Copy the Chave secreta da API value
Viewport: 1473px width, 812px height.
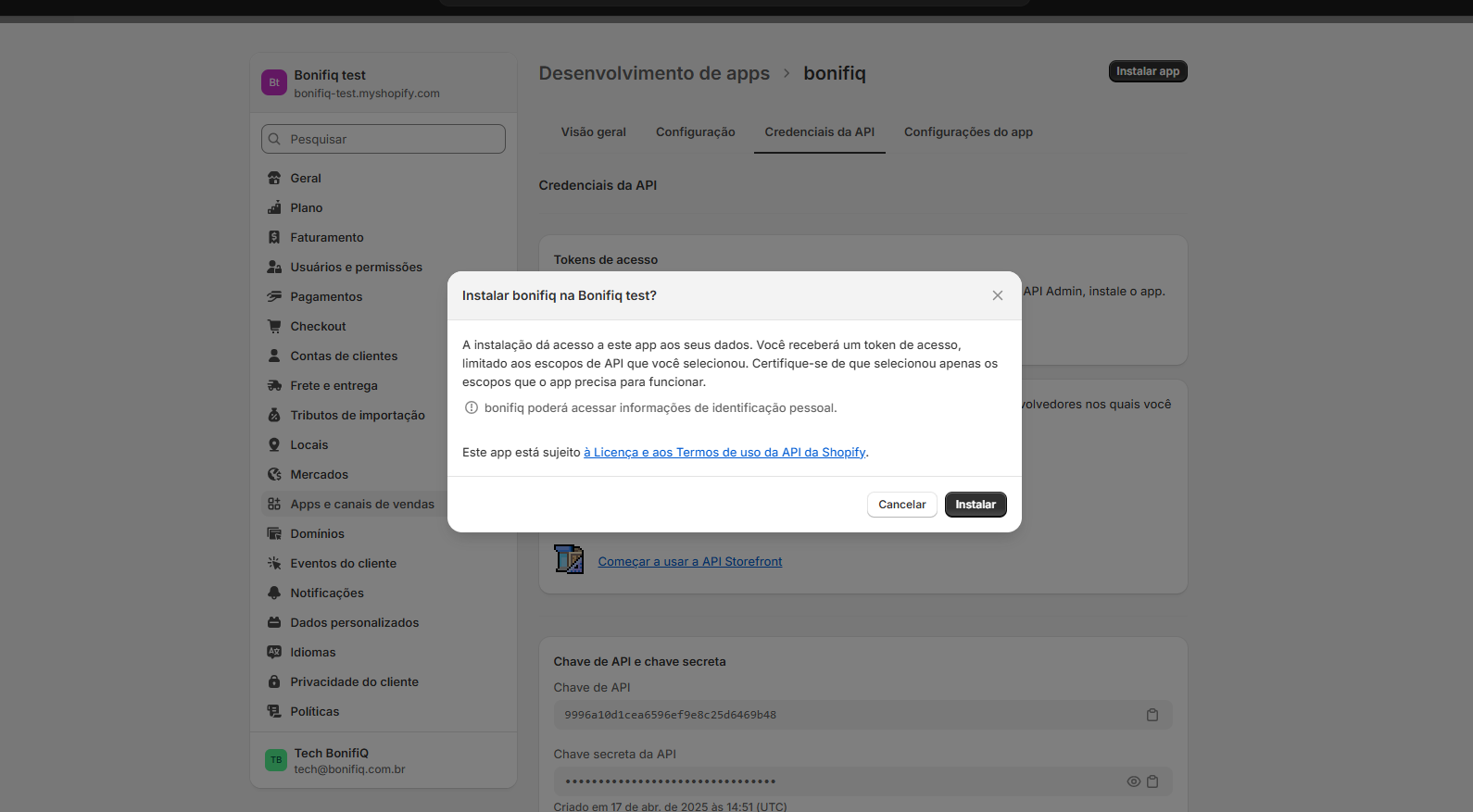1152,781
